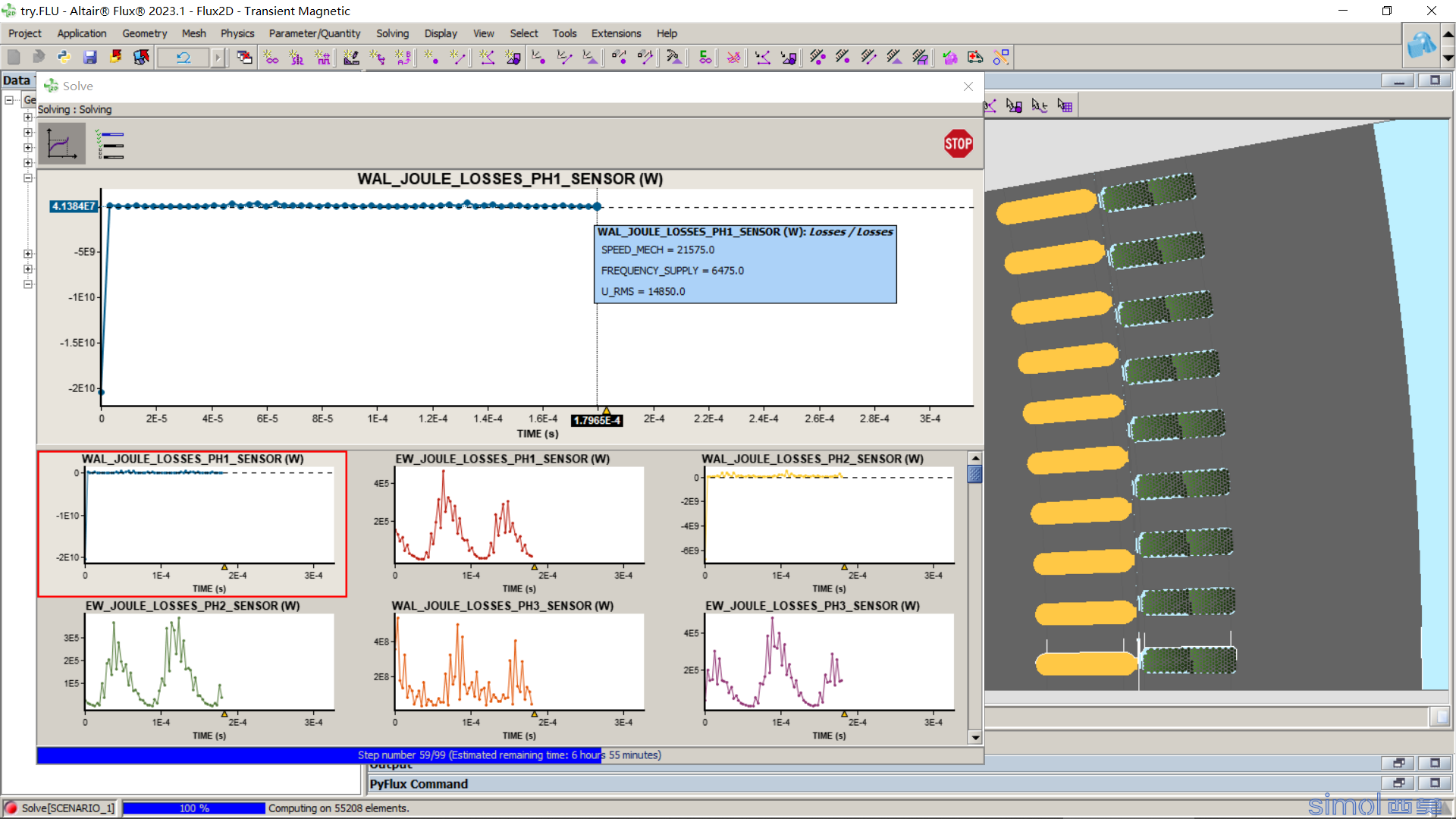Click the new point toolbar icon
Viewport: 1456px width, 819px height.
(431, 57)
